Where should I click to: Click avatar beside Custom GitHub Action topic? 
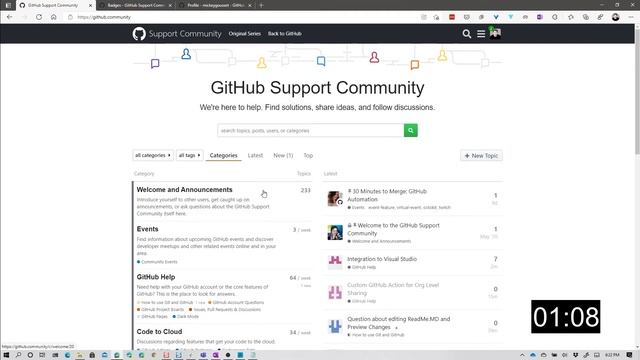click(x=335, y=292)
